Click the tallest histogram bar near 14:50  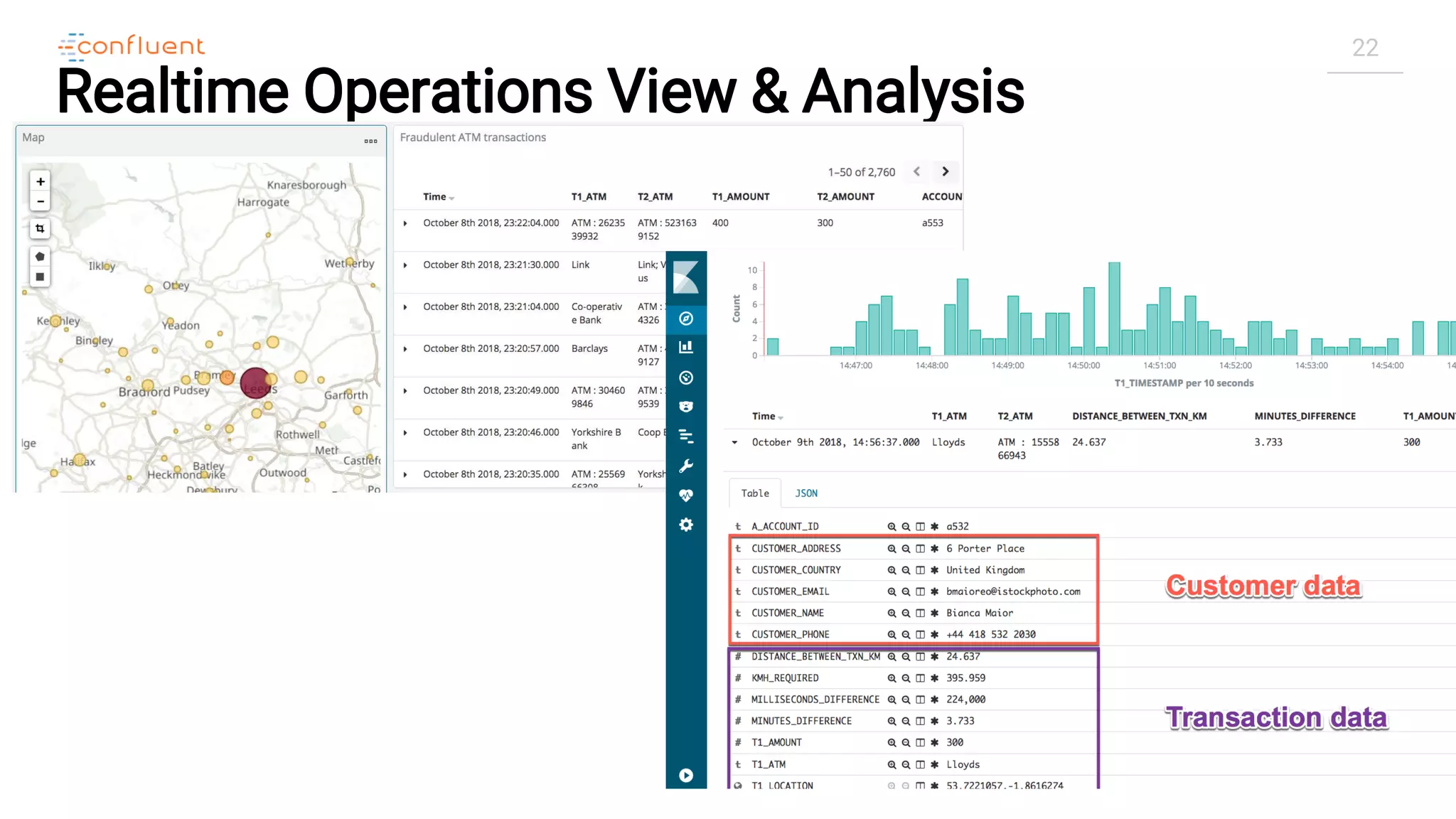coord(1114,309)
